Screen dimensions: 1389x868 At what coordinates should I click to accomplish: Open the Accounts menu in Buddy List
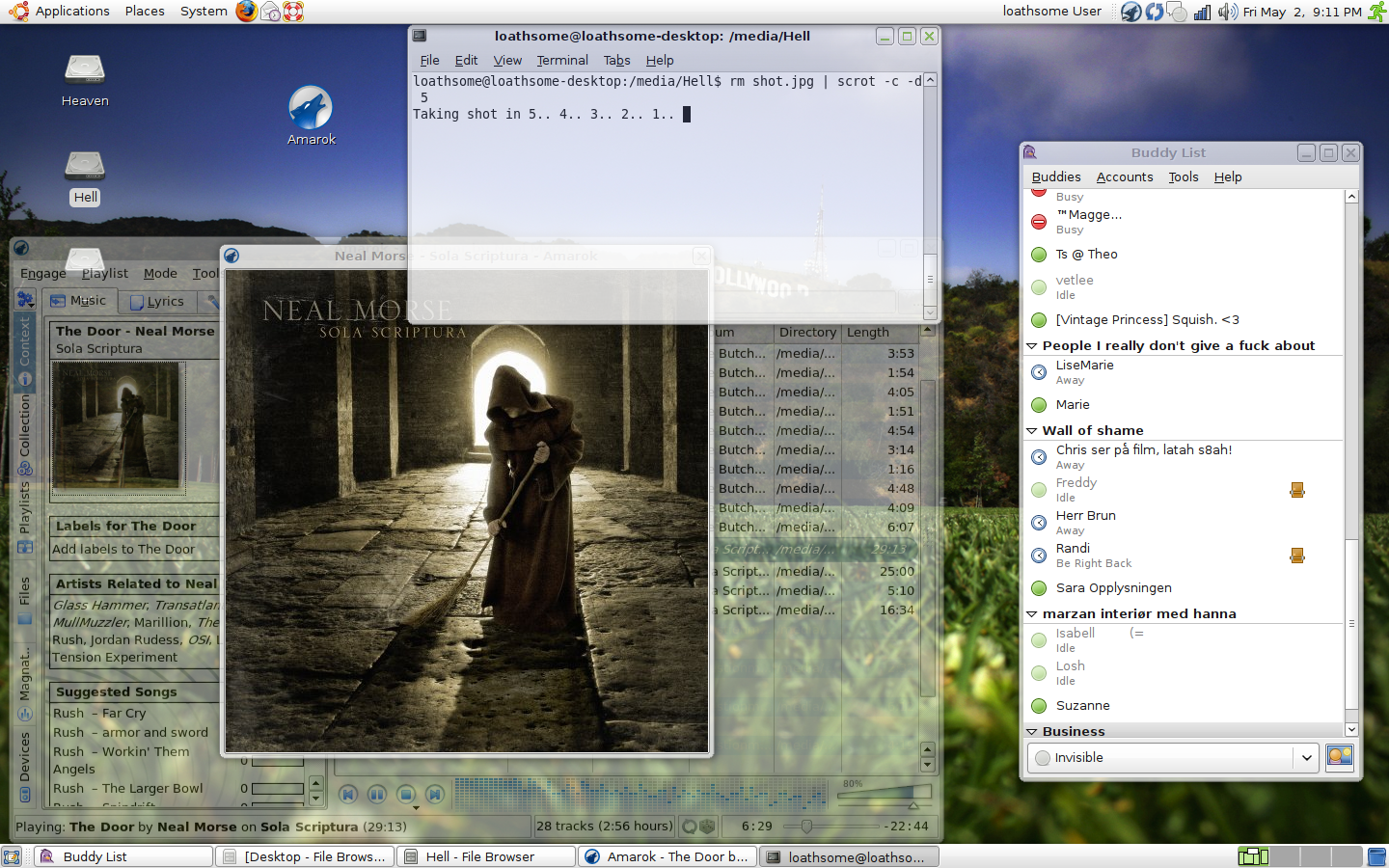tap(1125, 176)
